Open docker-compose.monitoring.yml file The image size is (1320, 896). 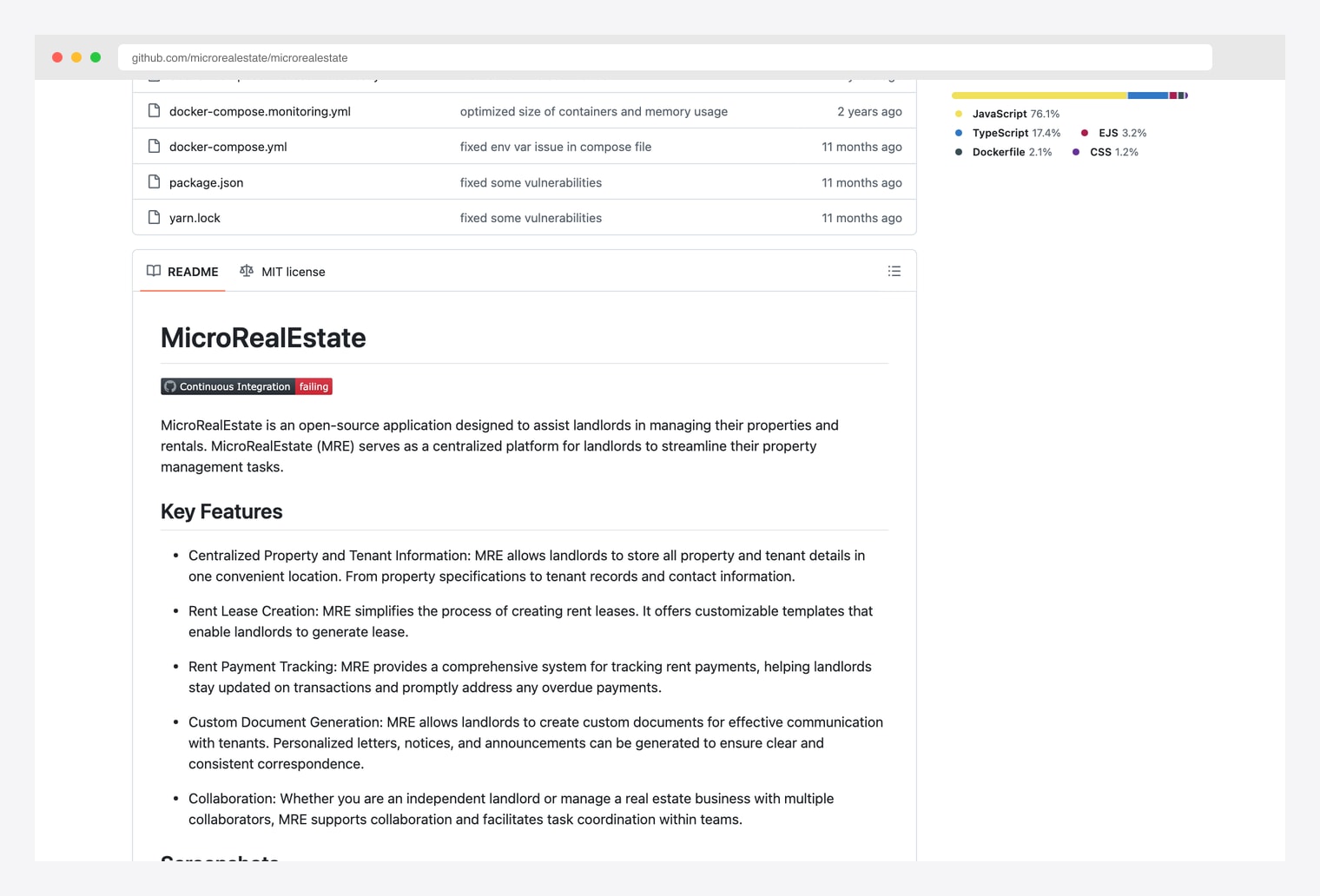(x=260, y=111)
